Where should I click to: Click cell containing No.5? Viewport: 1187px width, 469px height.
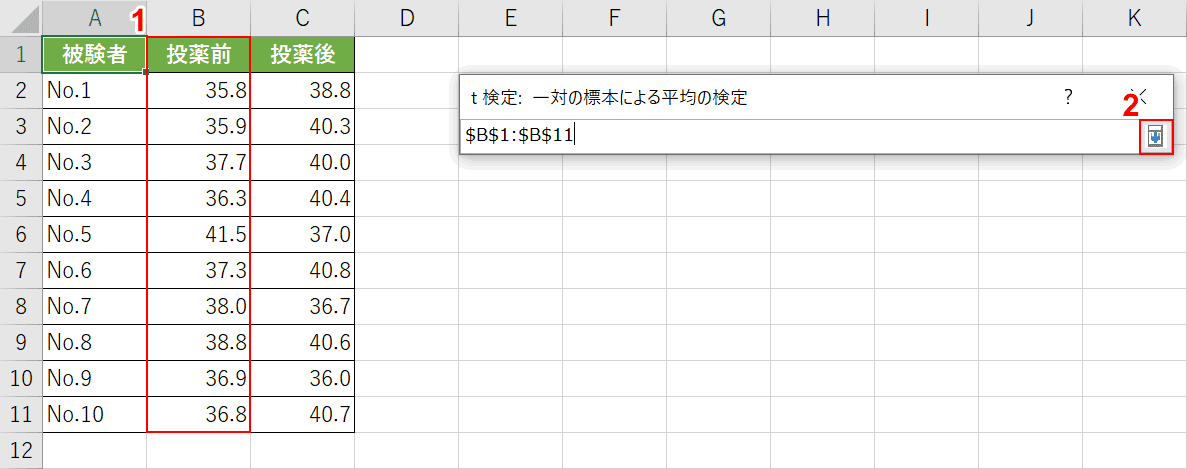click(x=95, y=234)
